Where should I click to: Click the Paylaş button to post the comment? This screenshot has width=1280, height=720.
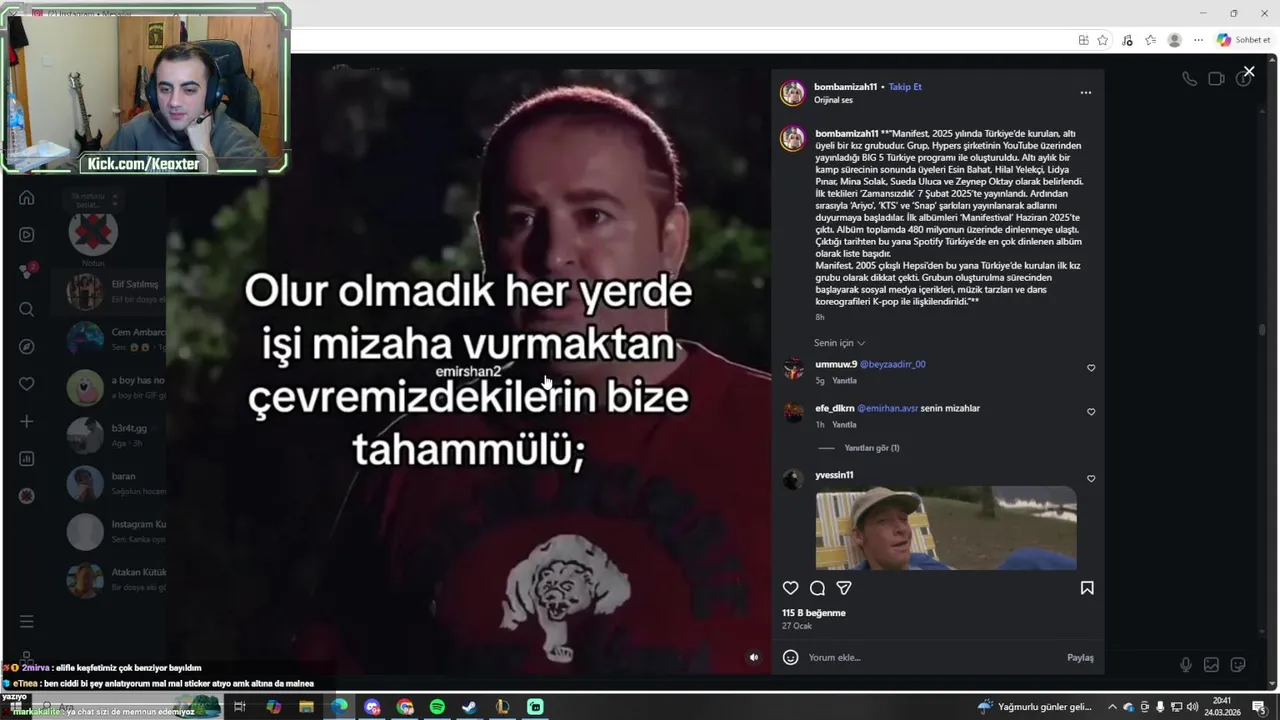(1080, 657)
